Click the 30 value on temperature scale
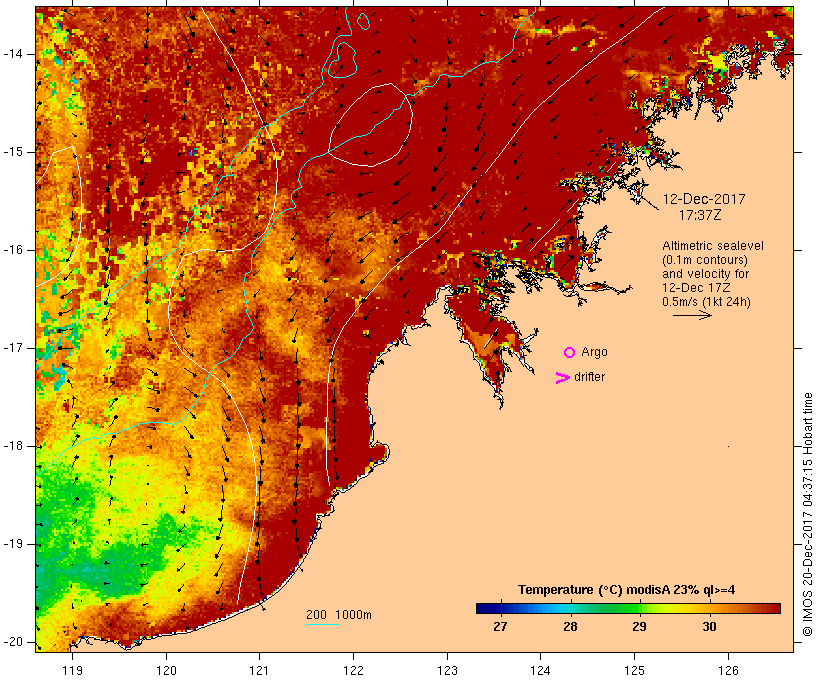The height and width of the screenshot is (680, 820). coord(709,627)
